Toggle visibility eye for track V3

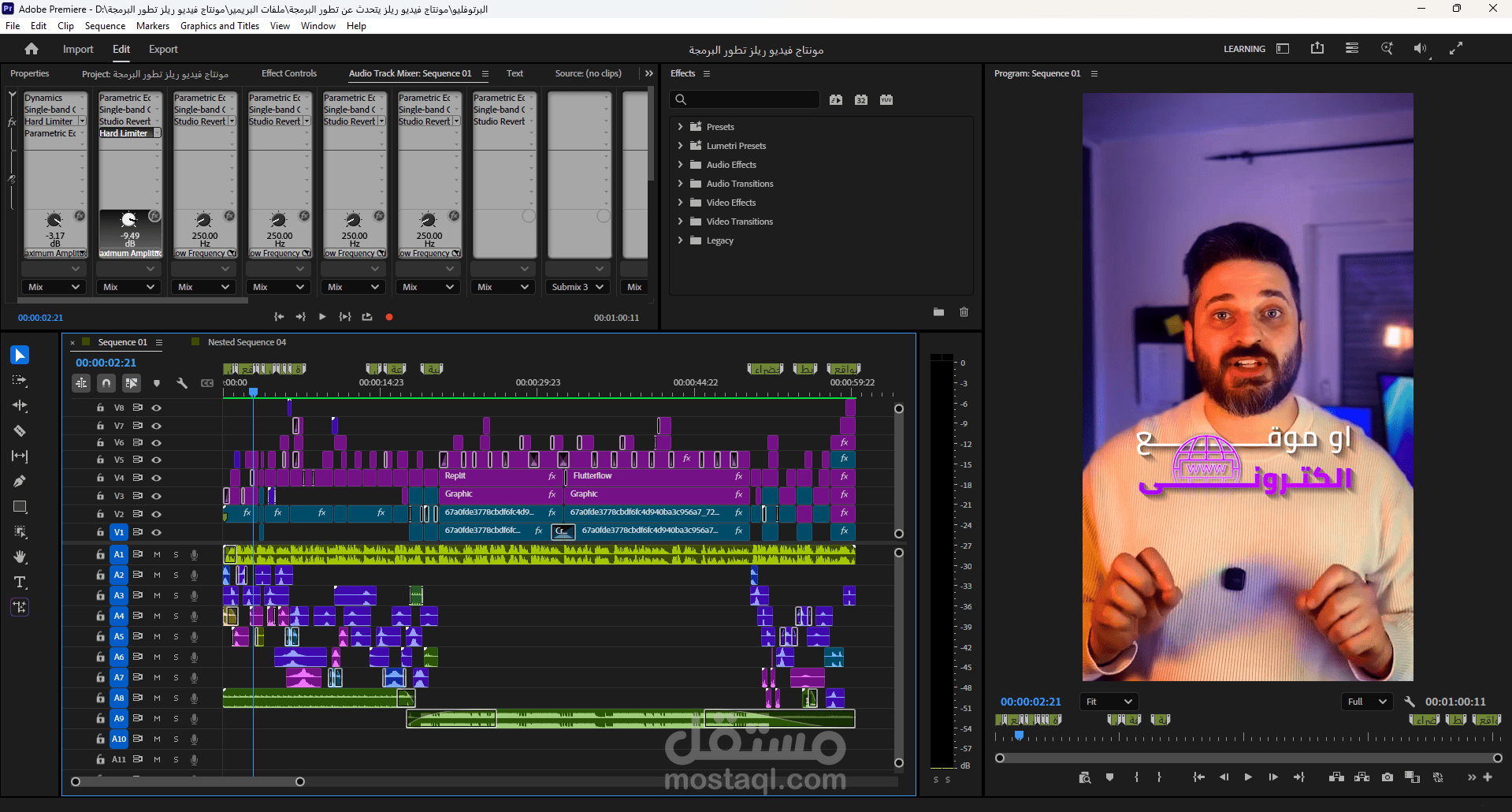point(157,496)
